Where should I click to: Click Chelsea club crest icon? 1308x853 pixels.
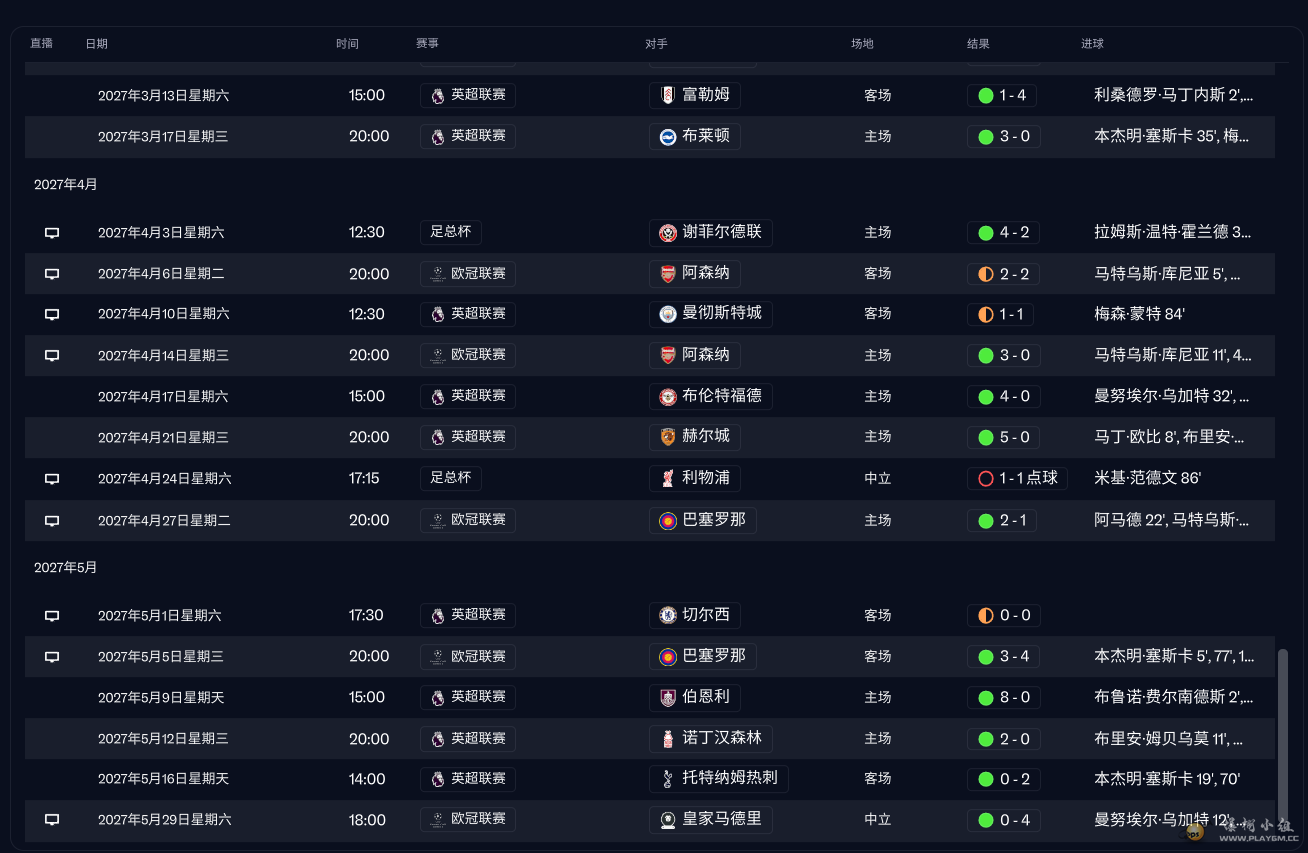pos(667,615)
